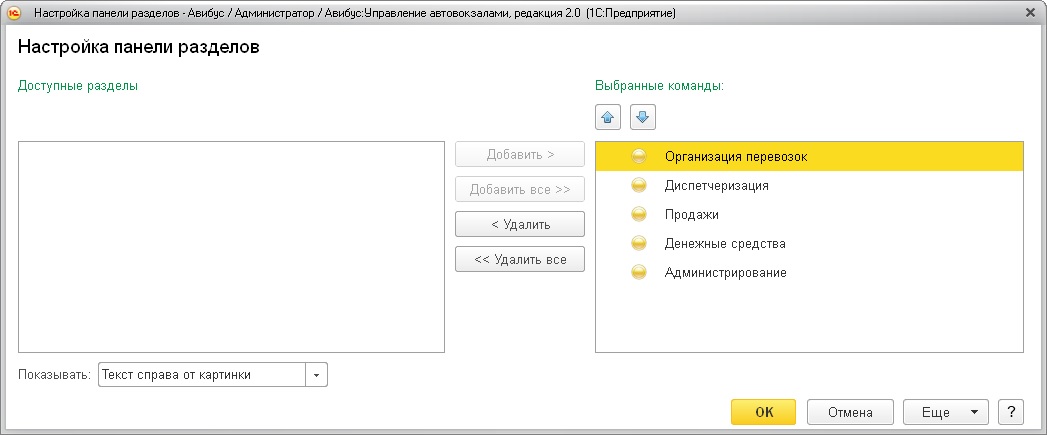This screenshot has width=1047, height=435.
Task: Click the Показывать combo box text field
Action: (201, 375)
